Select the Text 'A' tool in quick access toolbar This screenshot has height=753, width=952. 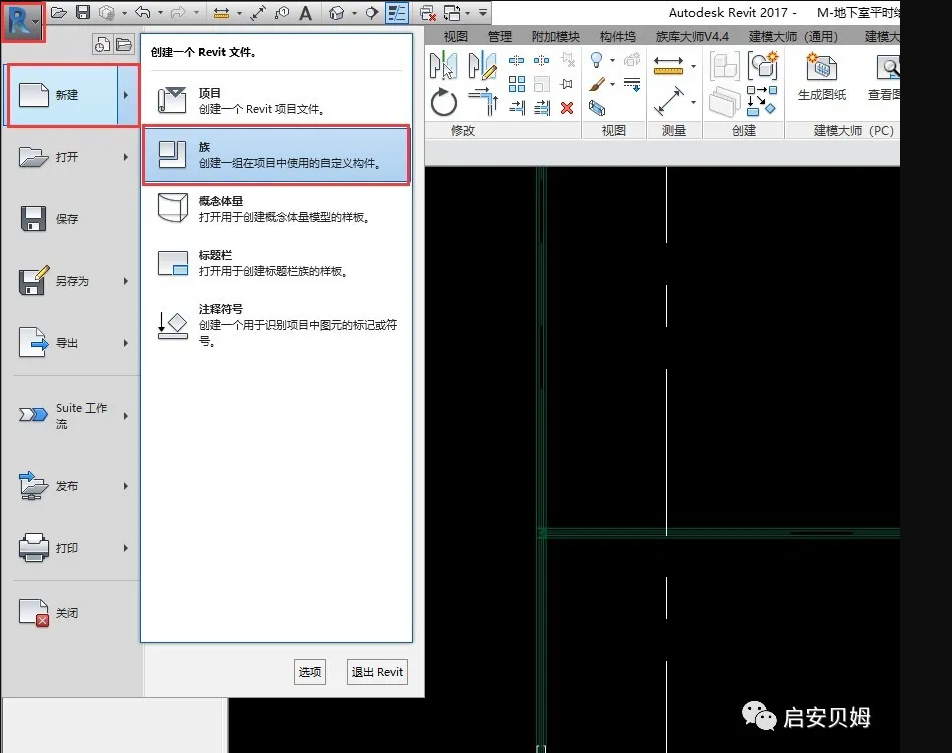click(306, 13)
